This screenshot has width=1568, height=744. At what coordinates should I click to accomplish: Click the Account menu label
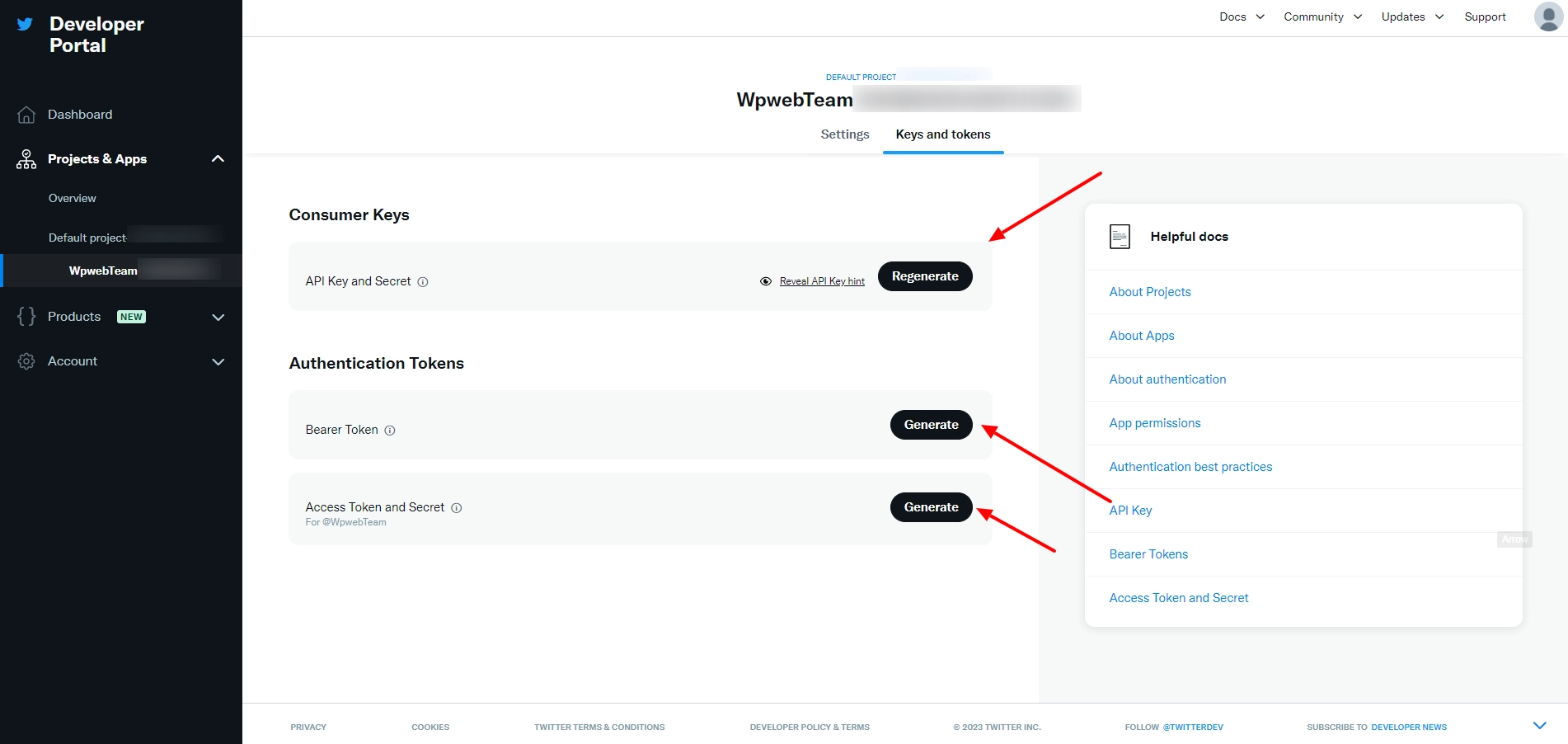[x=73, y=361]
